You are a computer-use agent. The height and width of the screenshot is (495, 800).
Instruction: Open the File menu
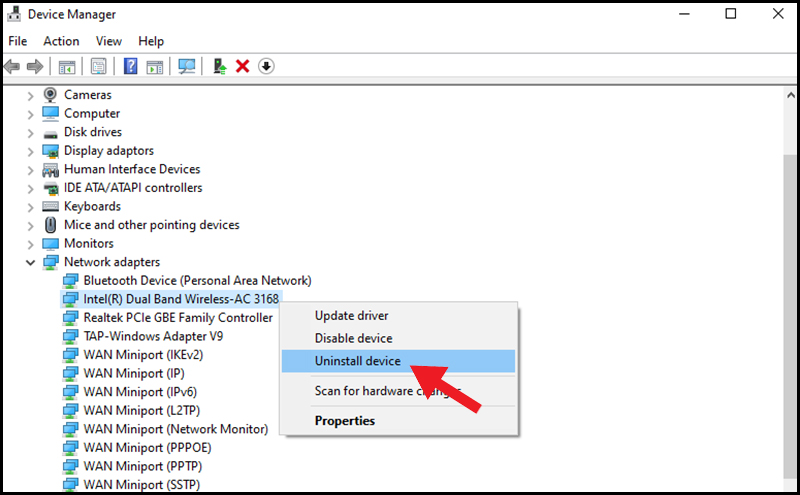click(17, 41)
